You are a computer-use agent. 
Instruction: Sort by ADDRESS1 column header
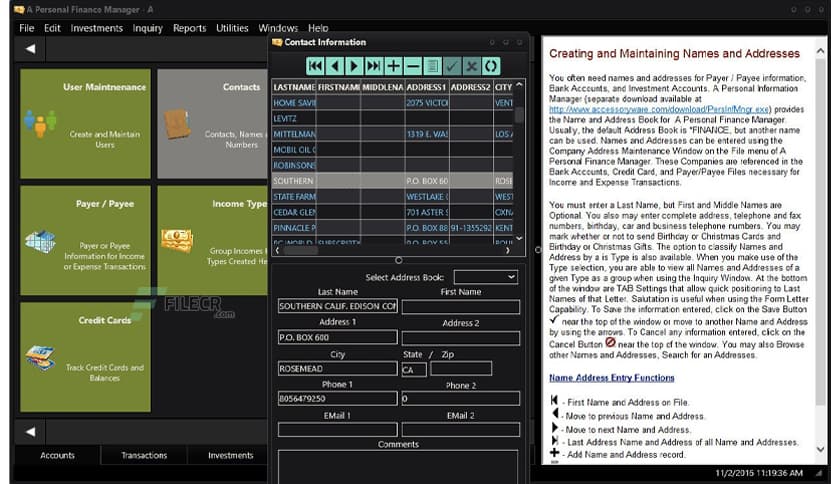(x=427, y=87)
